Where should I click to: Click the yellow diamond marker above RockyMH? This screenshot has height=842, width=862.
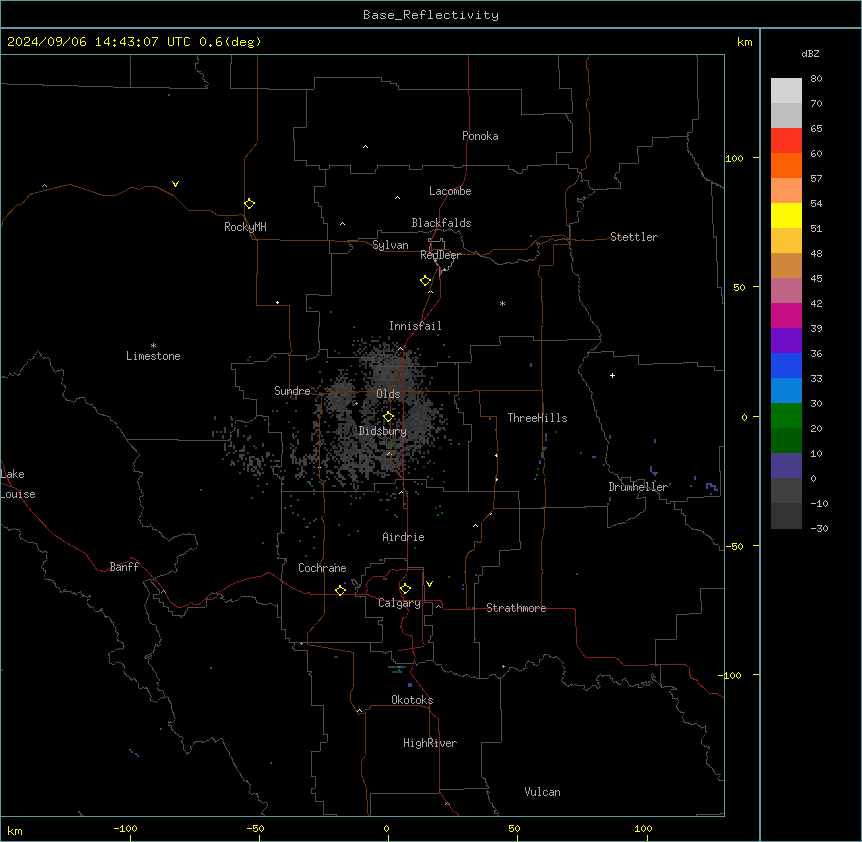(250, 203)
